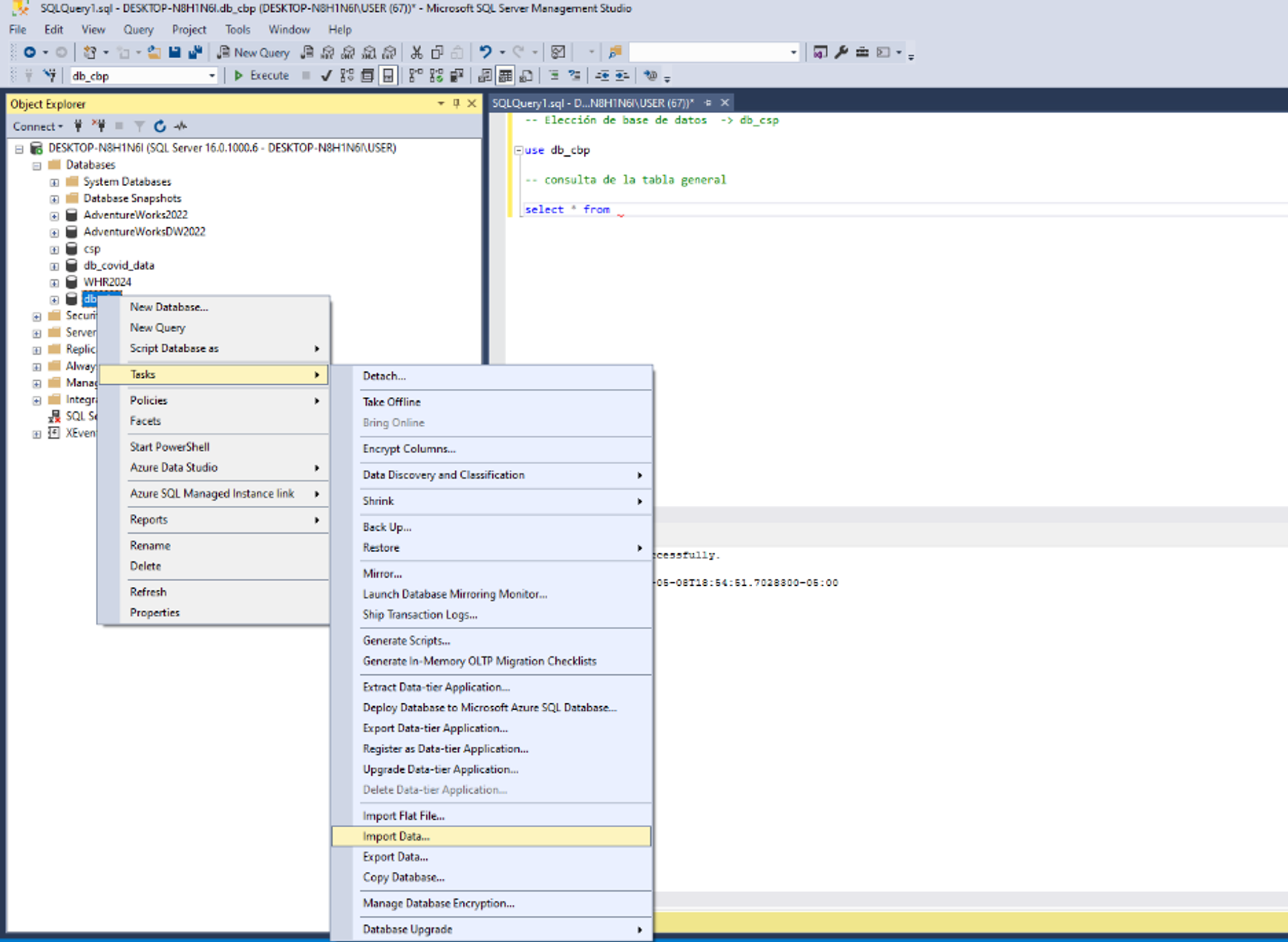Expand the WHR2024 database node

[x=54, y=283]
